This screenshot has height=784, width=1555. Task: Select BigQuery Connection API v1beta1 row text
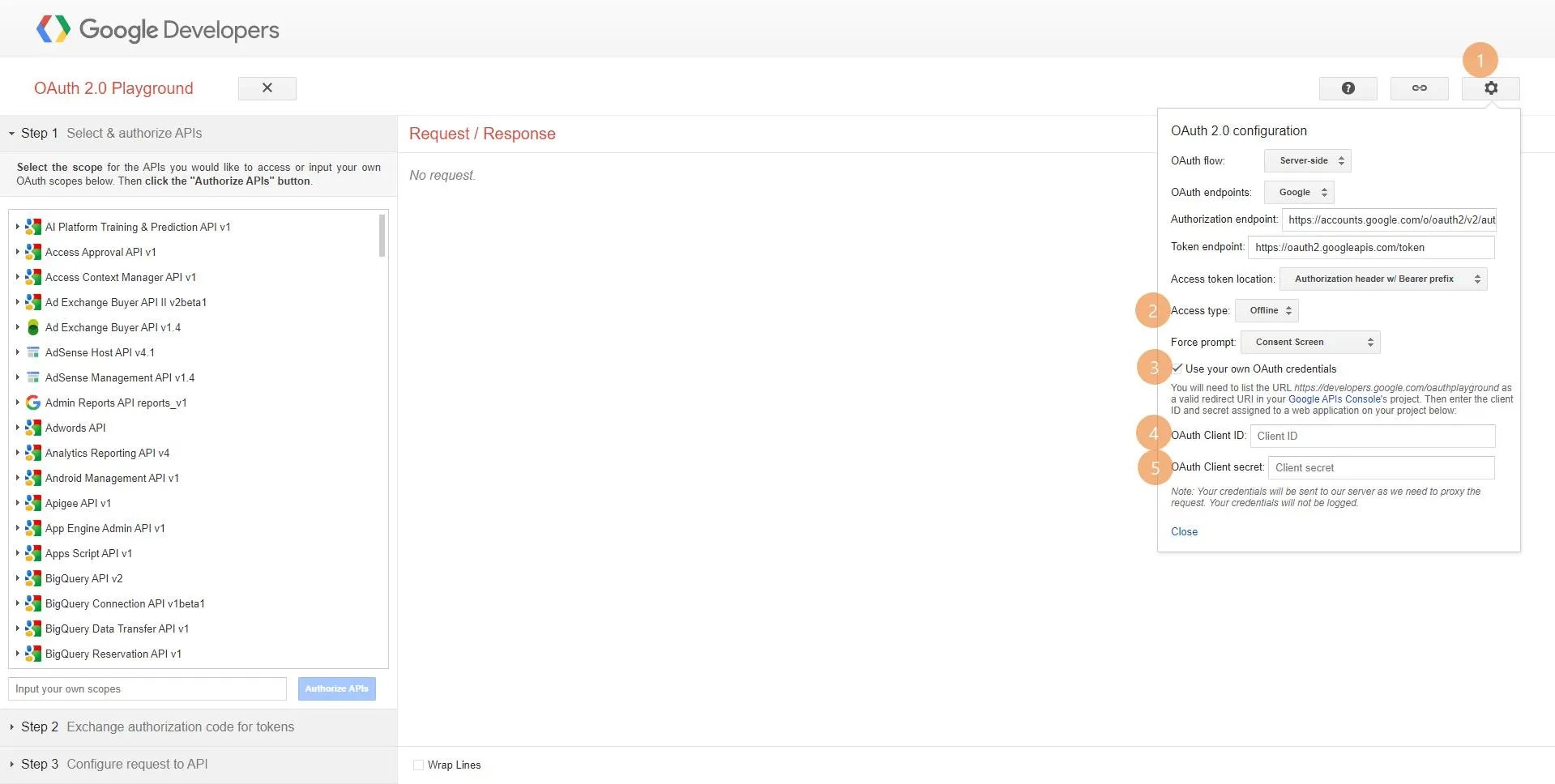[125, 603]
